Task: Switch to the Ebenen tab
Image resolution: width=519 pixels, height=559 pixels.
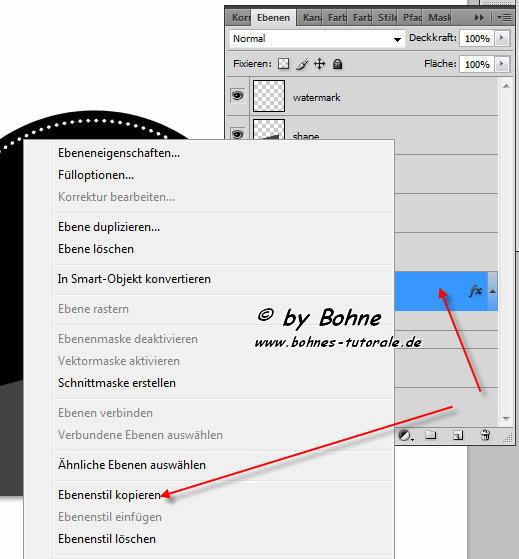Action: (x=273, y=18)
